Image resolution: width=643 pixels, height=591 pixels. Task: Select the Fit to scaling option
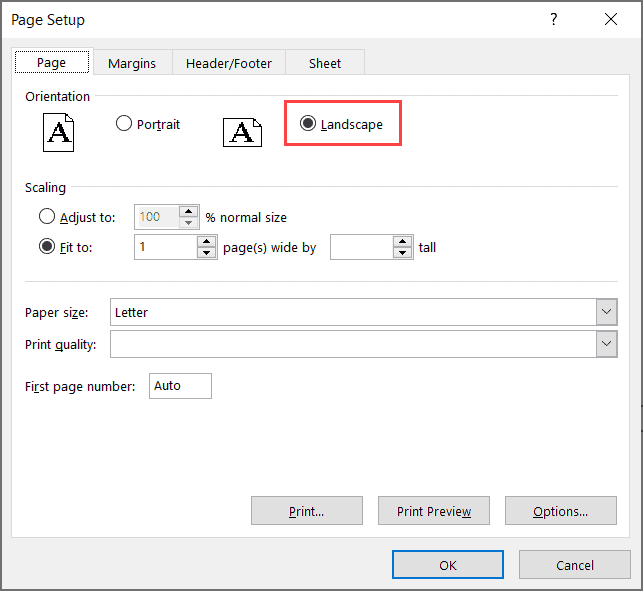[x=47, y=247]
